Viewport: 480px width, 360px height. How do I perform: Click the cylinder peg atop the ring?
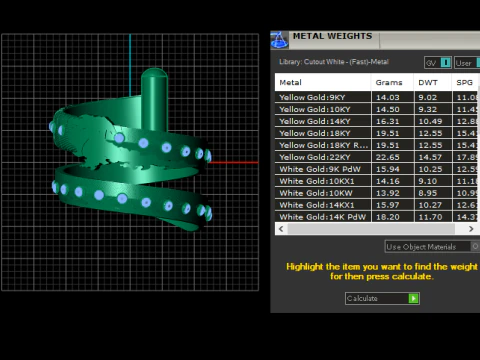tap(154, 100)
